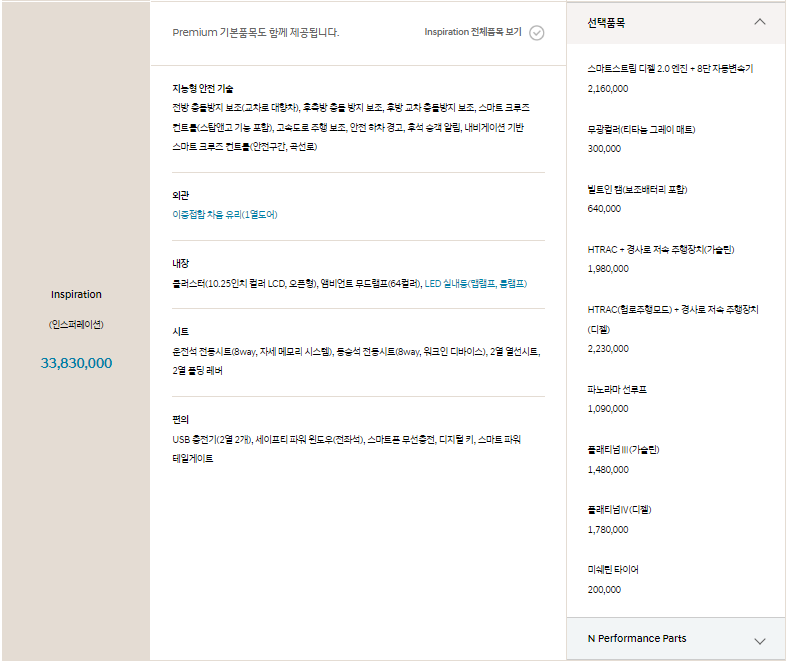Viewport: 789px width, 662px height.
Task: Click the 편의 section heading
Action: tap(181, 420)
